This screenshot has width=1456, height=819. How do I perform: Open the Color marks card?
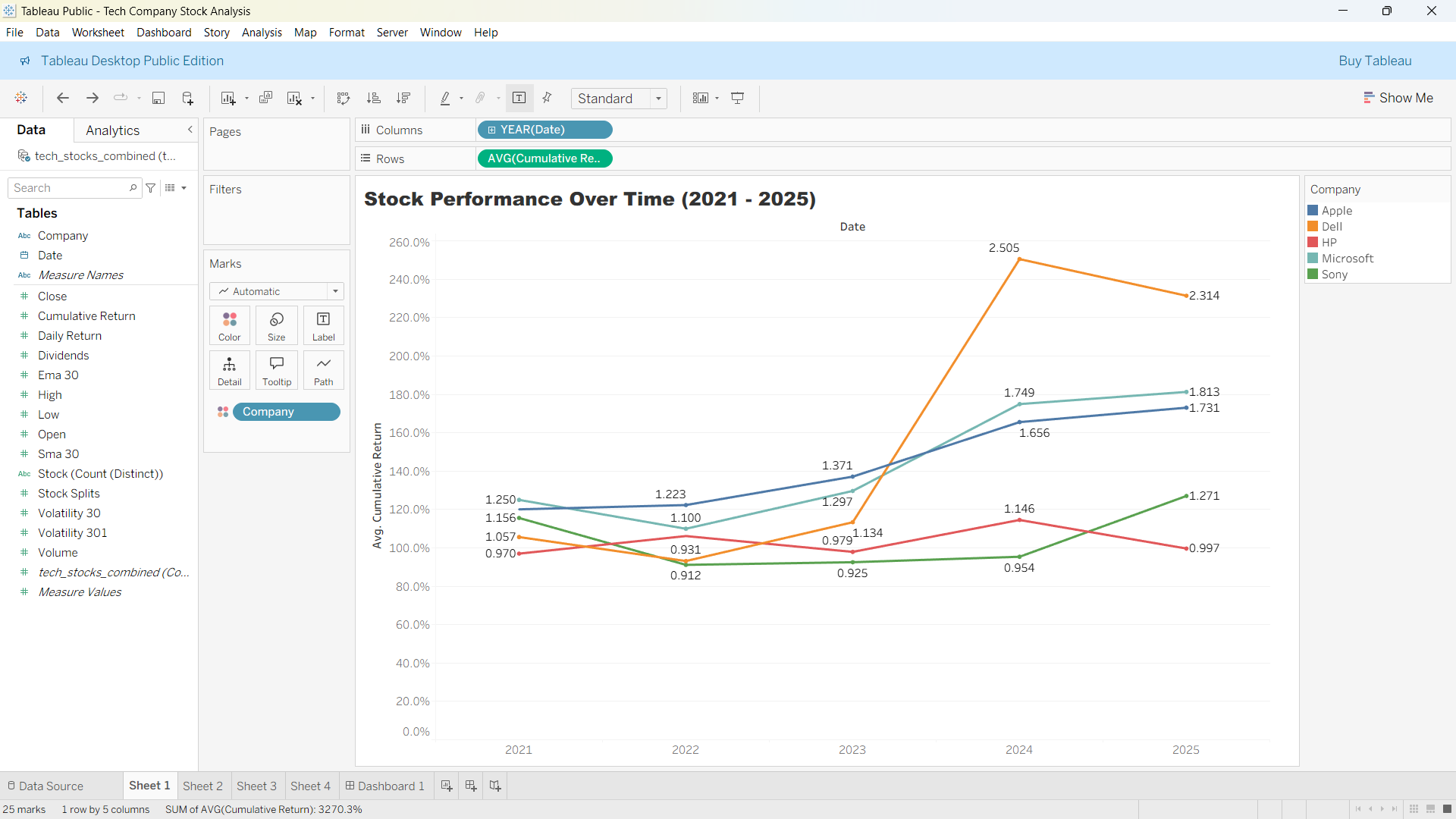pos(230,325)
